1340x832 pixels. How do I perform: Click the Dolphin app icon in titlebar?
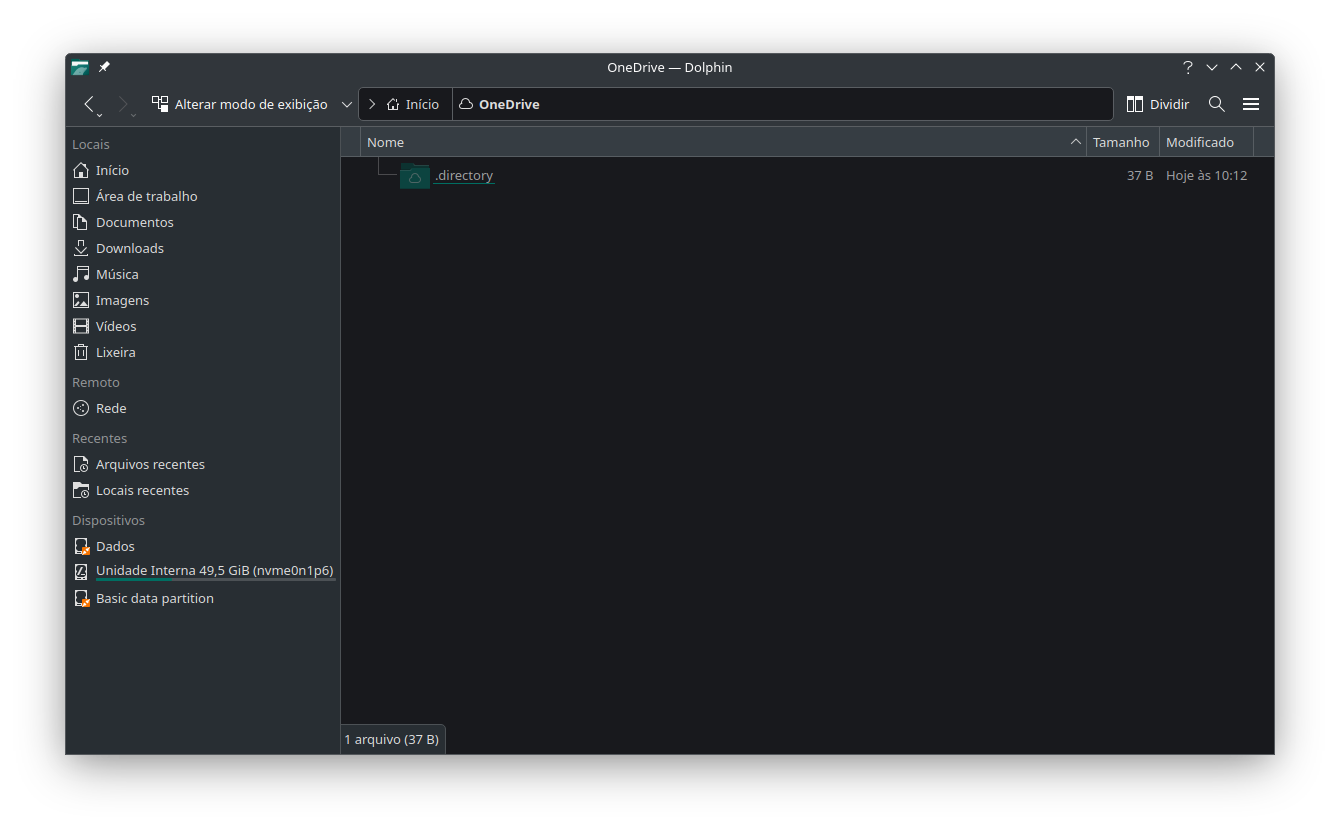point(80,67)
